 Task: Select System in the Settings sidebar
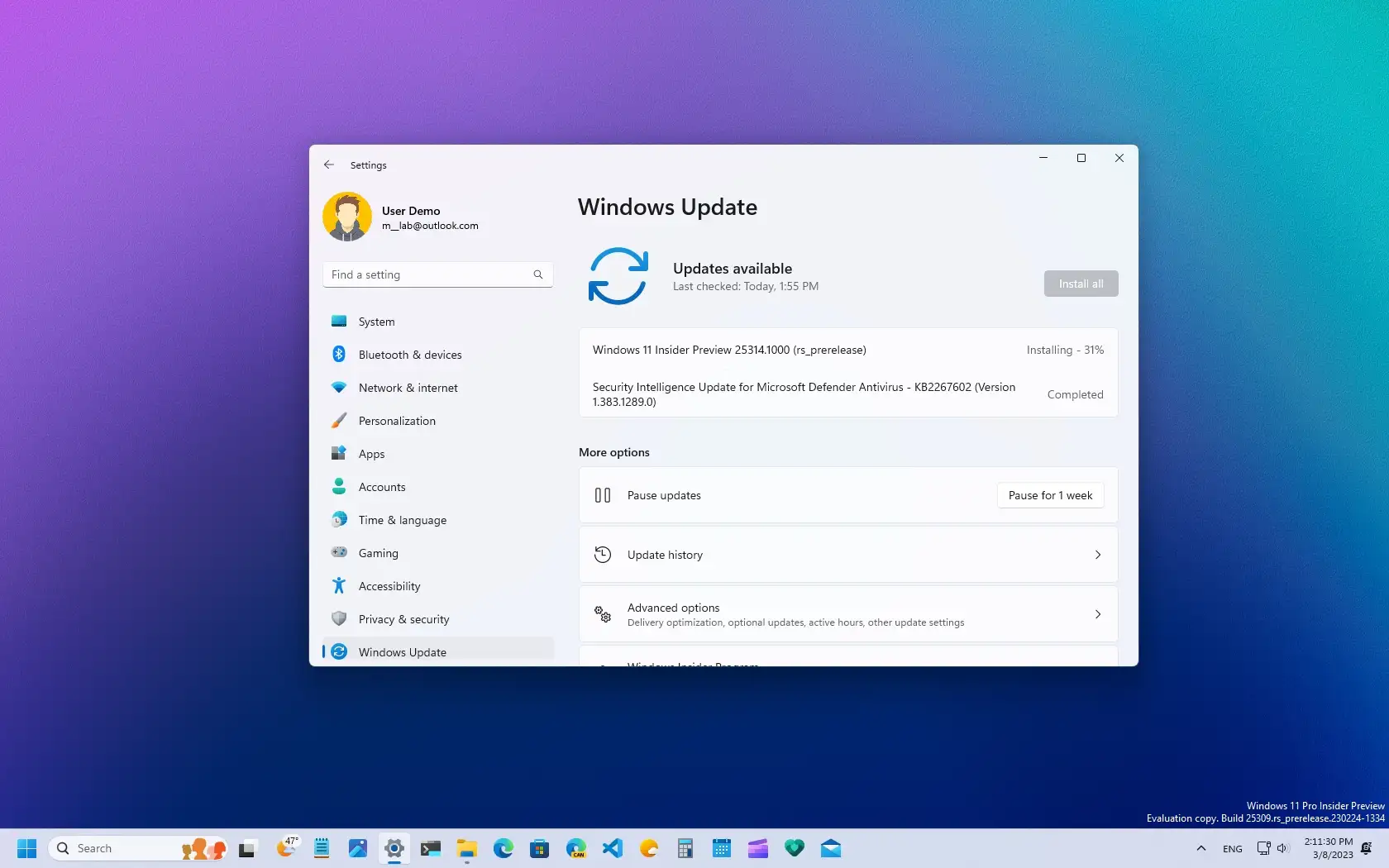pyautogui.click(x=437, y=322)
